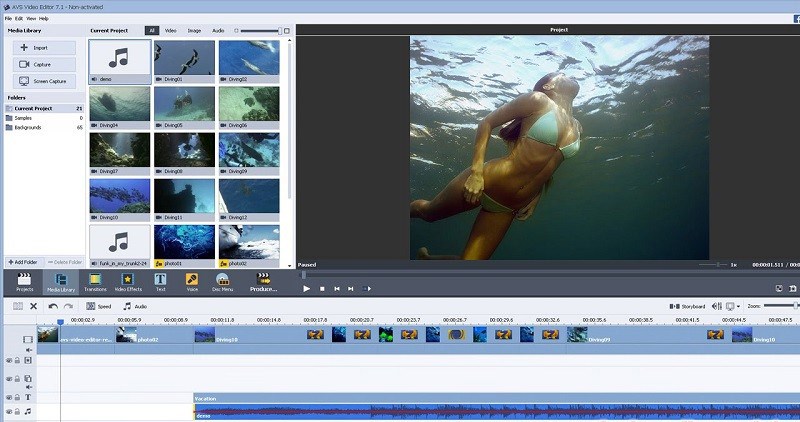Click the full screen preview icon
This screenshot has width=800, height=422.
(x=779, y=288)
